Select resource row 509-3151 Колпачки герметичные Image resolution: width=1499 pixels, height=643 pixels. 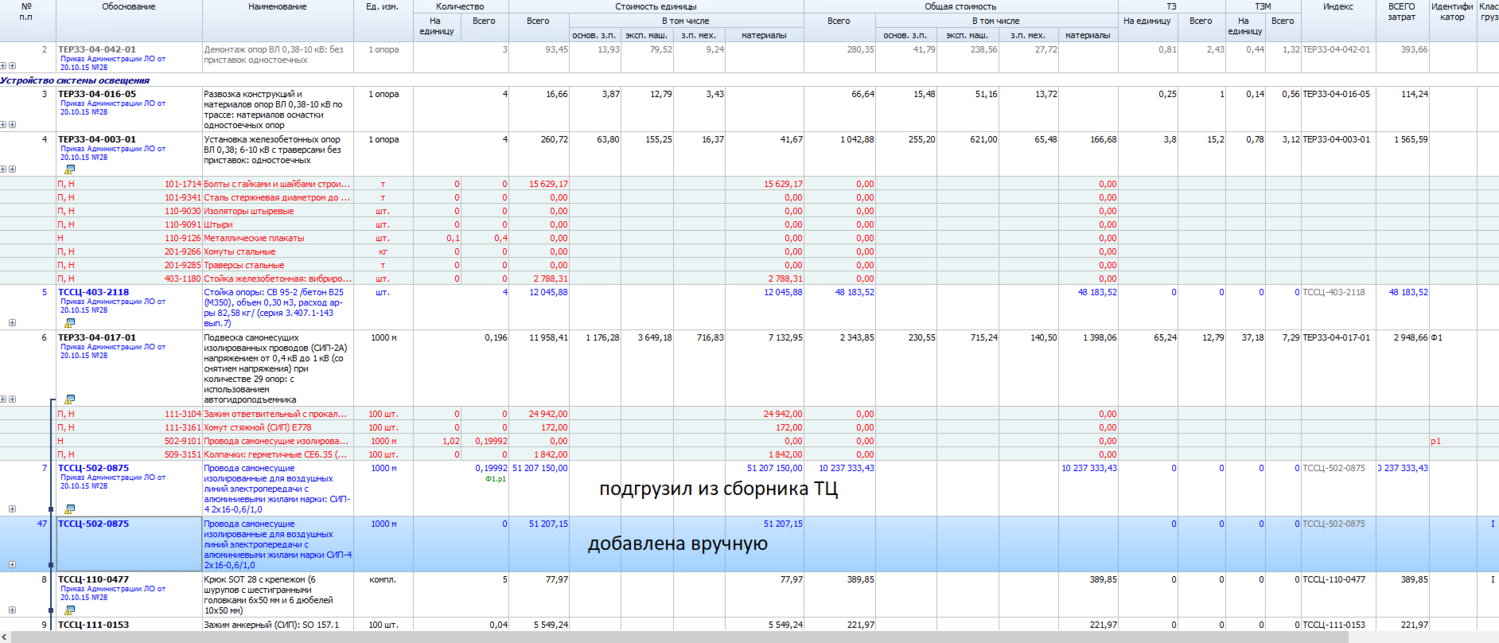749,454
